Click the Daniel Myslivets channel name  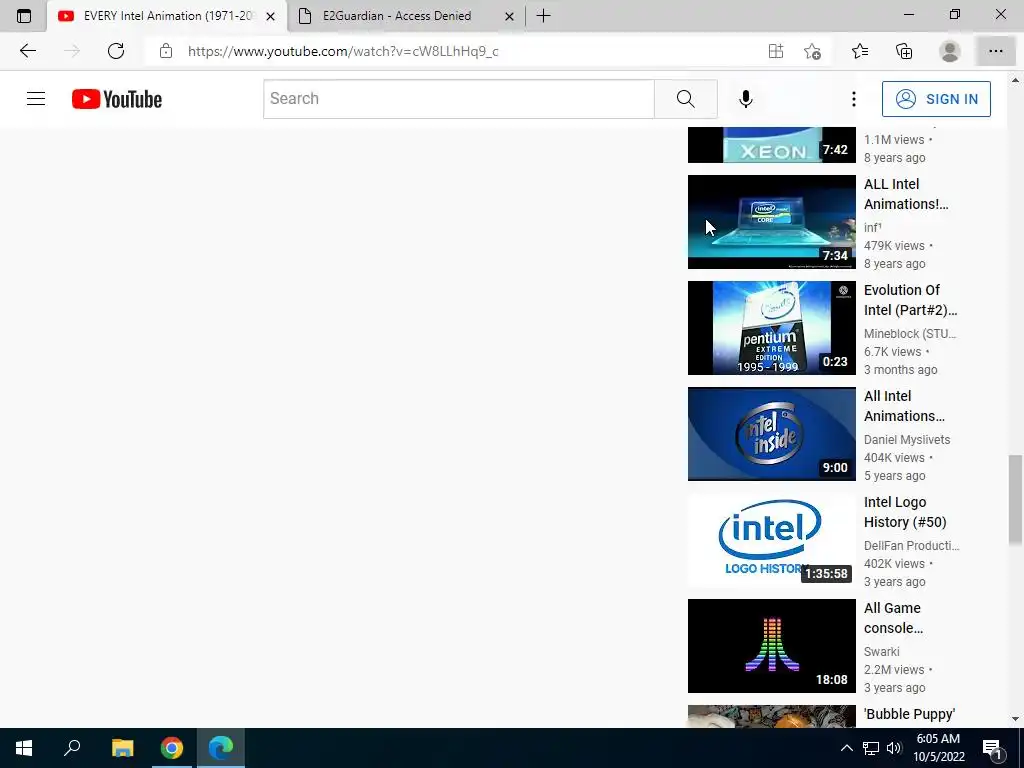pos(906,440)
